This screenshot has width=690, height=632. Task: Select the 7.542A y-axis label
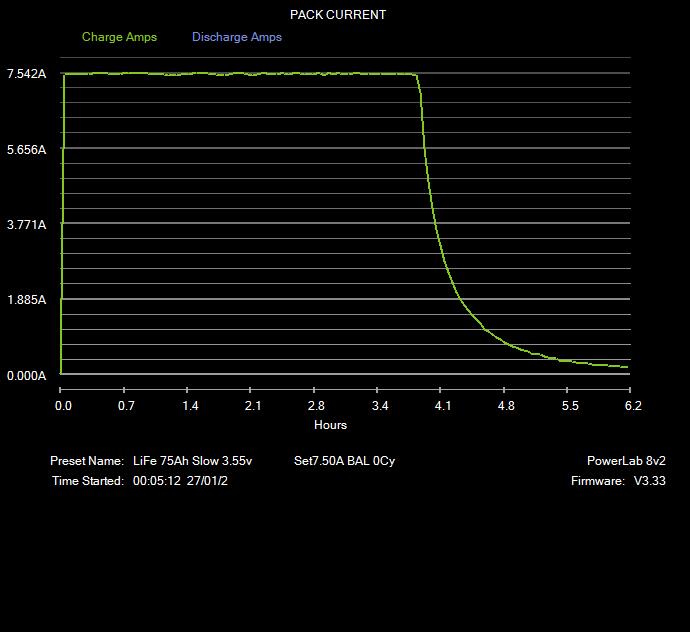click(26, 74)
